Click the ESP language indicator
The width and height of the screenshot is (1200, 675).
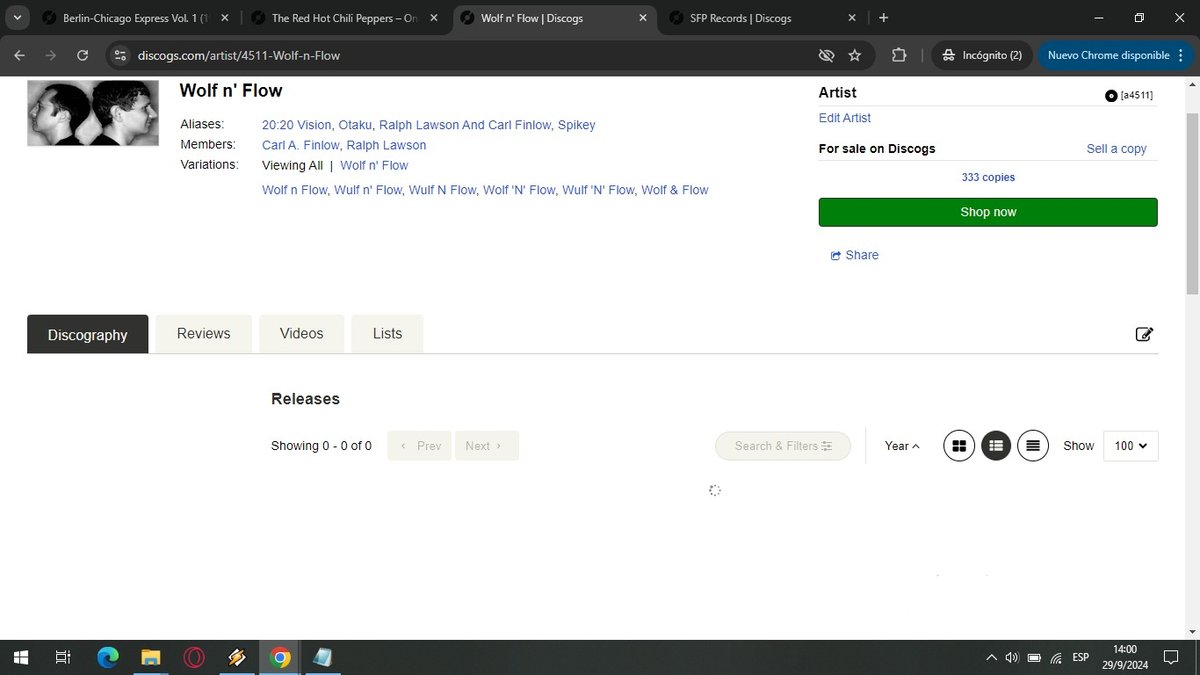(x=1081, y=657)
